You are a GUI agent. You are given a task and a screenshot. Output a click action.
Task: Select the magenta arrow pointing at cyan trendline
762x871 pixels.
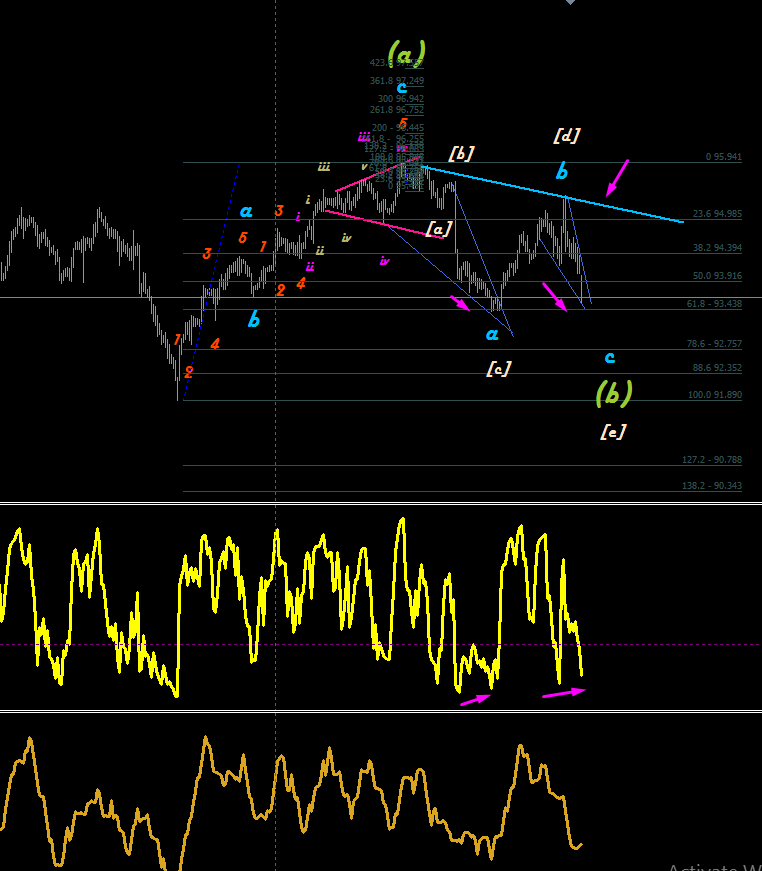(616, 178)
